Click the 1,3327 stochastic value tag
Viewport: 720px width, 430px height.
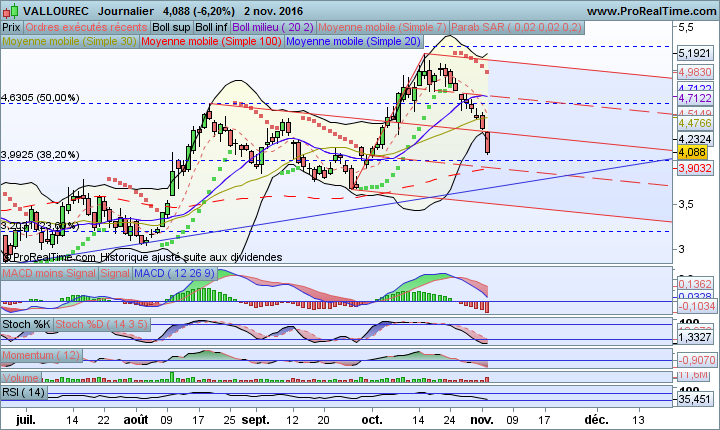pyautogui.click(x=695, y=337)
